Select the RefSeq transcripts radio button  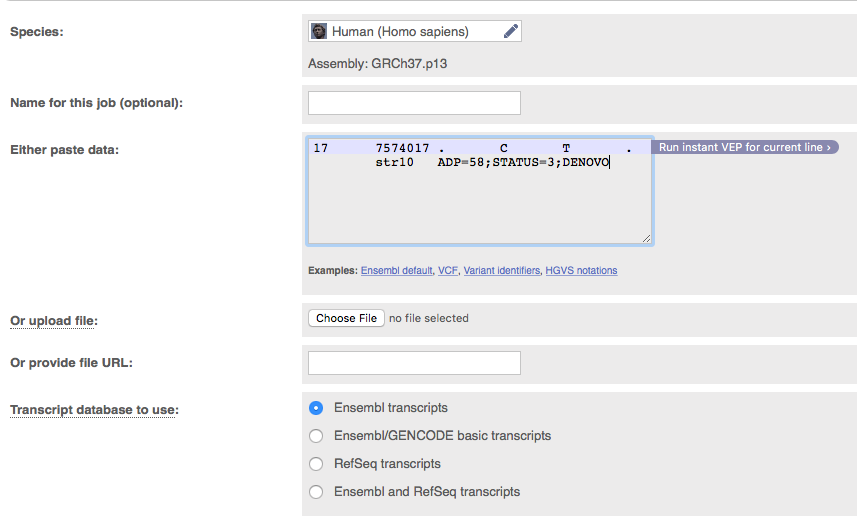pos(316,464)
